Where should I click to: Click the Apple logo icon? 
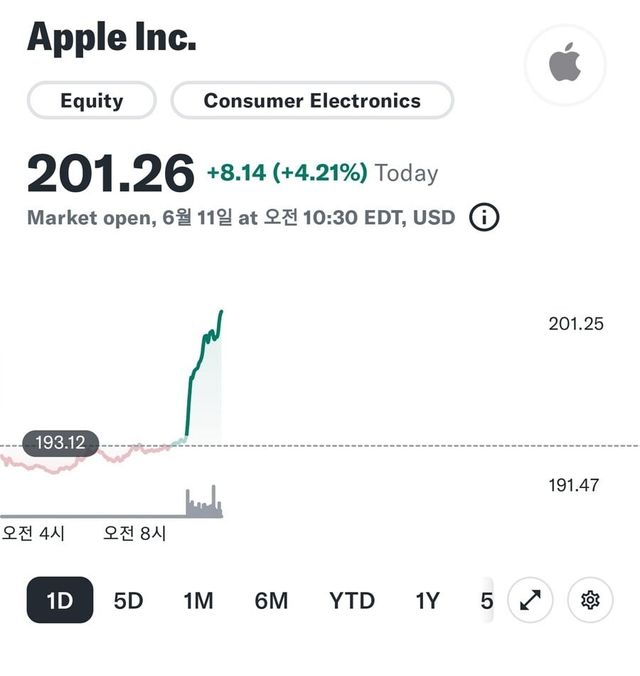point(565,66)
